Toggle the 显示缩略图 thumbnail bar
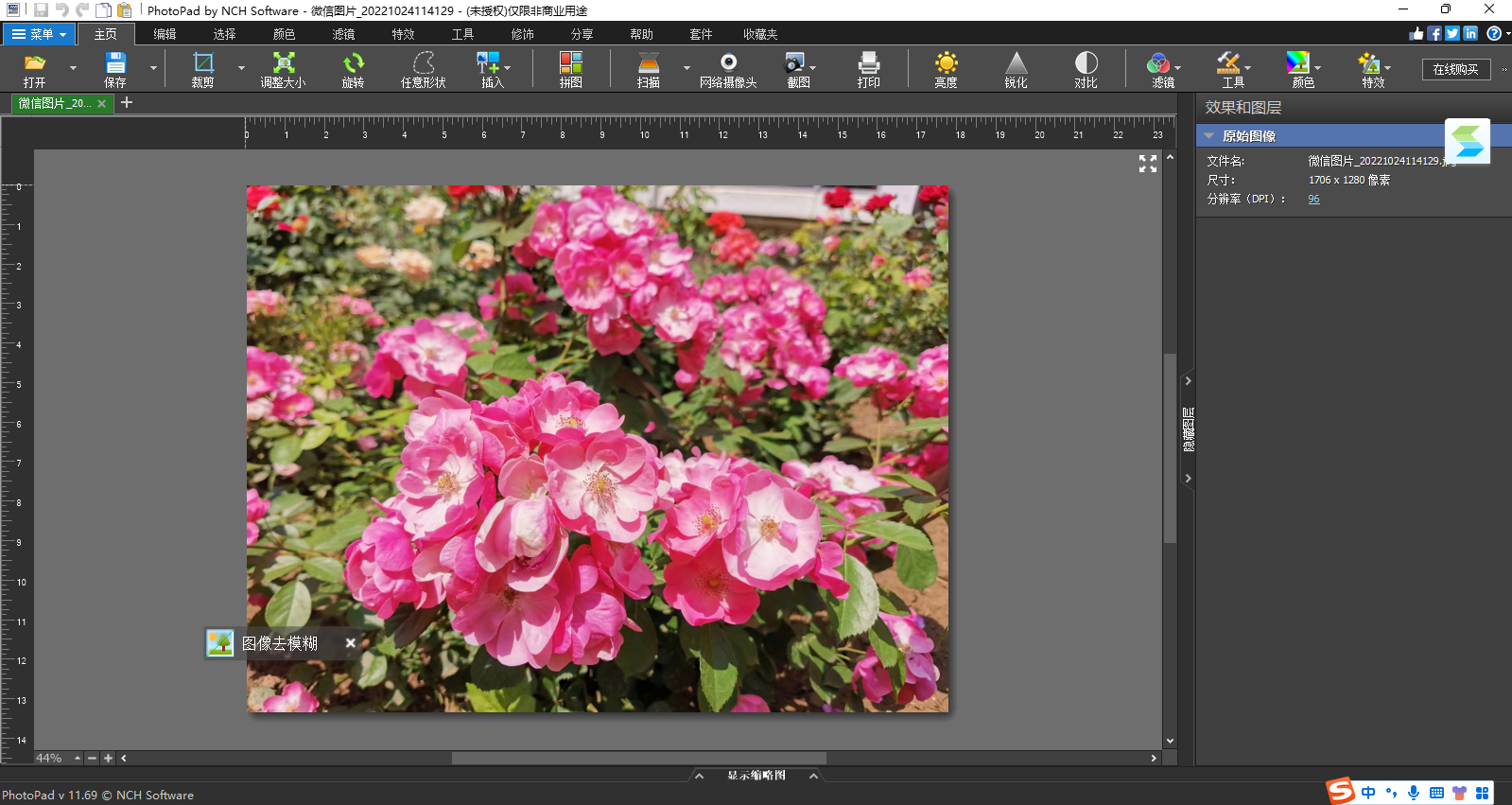This screenshot has width=1512, height=805. coord(756,775)
